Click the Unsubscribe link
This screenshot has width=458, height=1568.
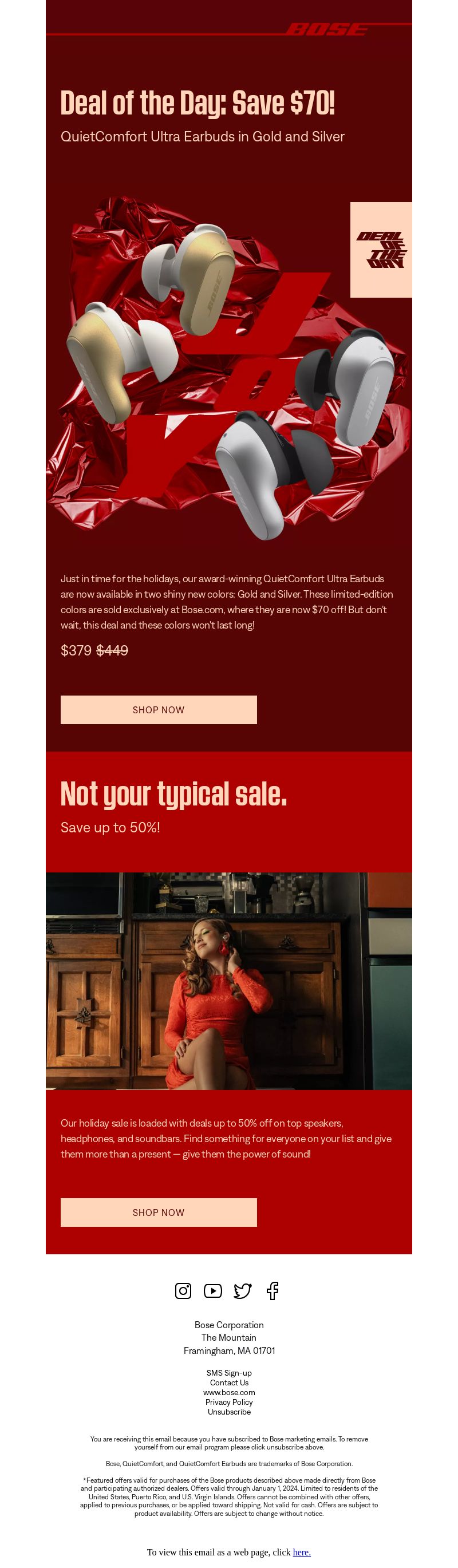(229, 1412)
